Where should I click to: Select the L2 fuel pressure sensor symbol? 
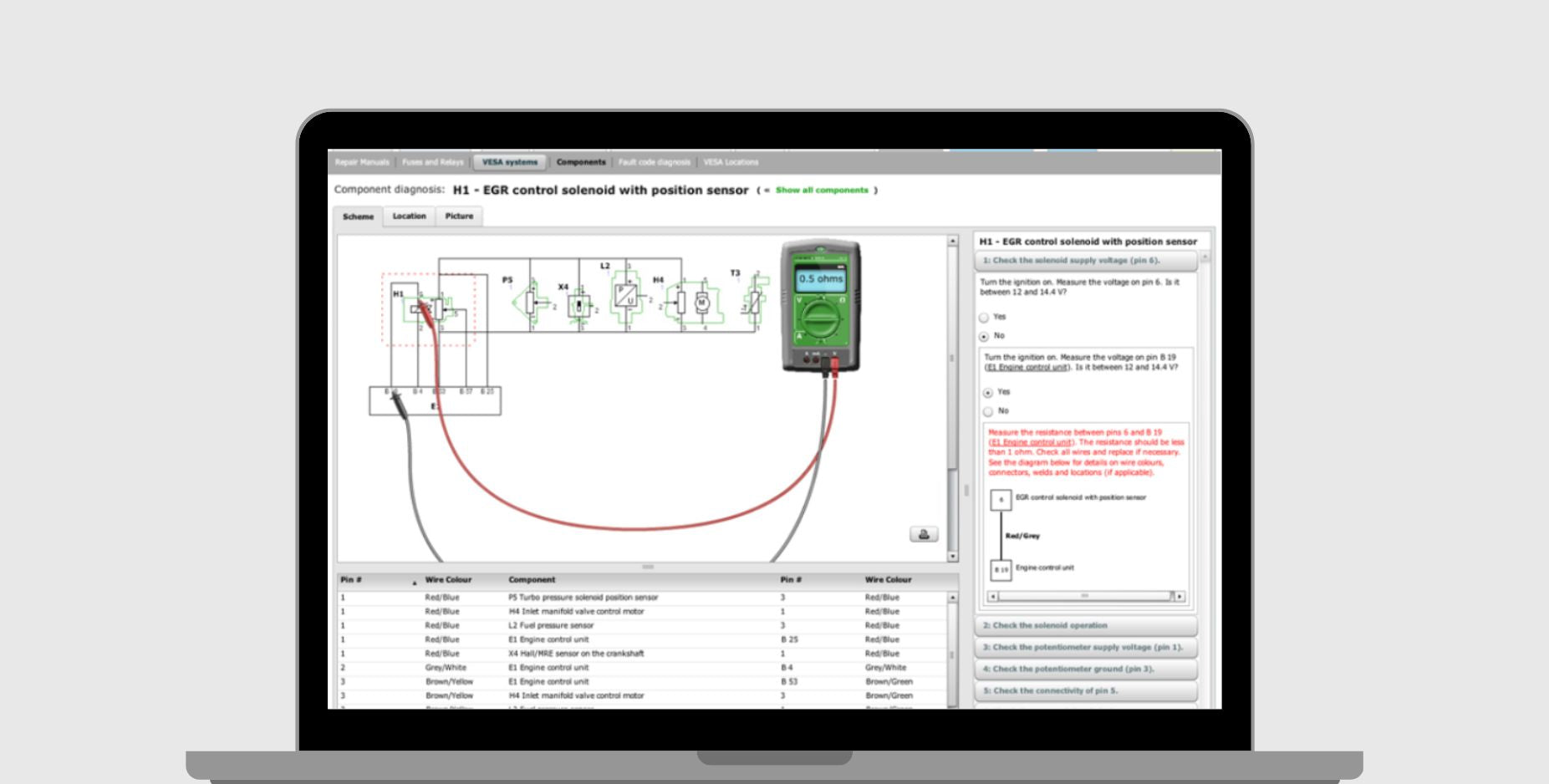[x=625, y=295]
